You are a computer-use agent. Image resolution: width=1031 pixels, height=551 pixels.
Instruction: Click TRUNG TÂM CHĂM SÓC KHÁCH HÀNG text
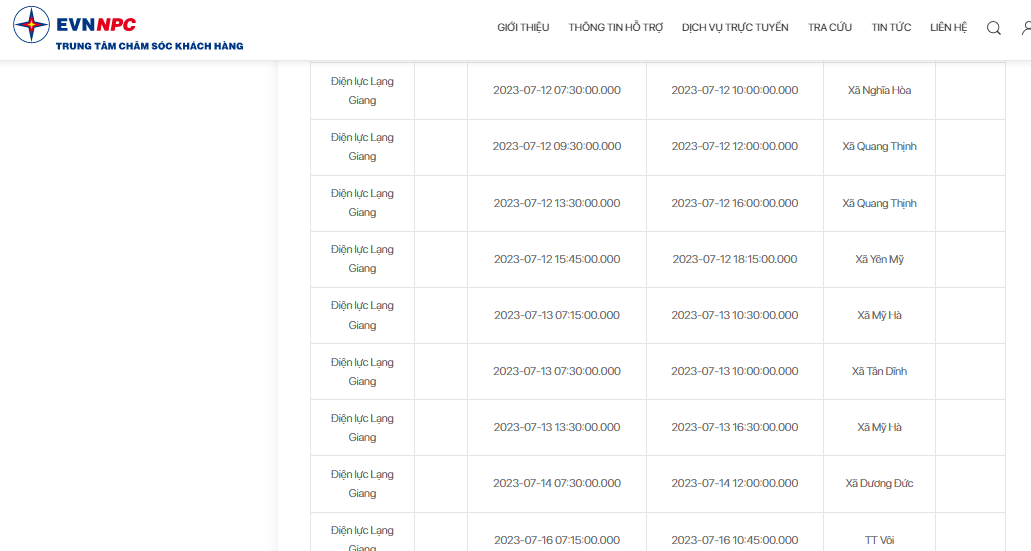click(x=149, y=46)
